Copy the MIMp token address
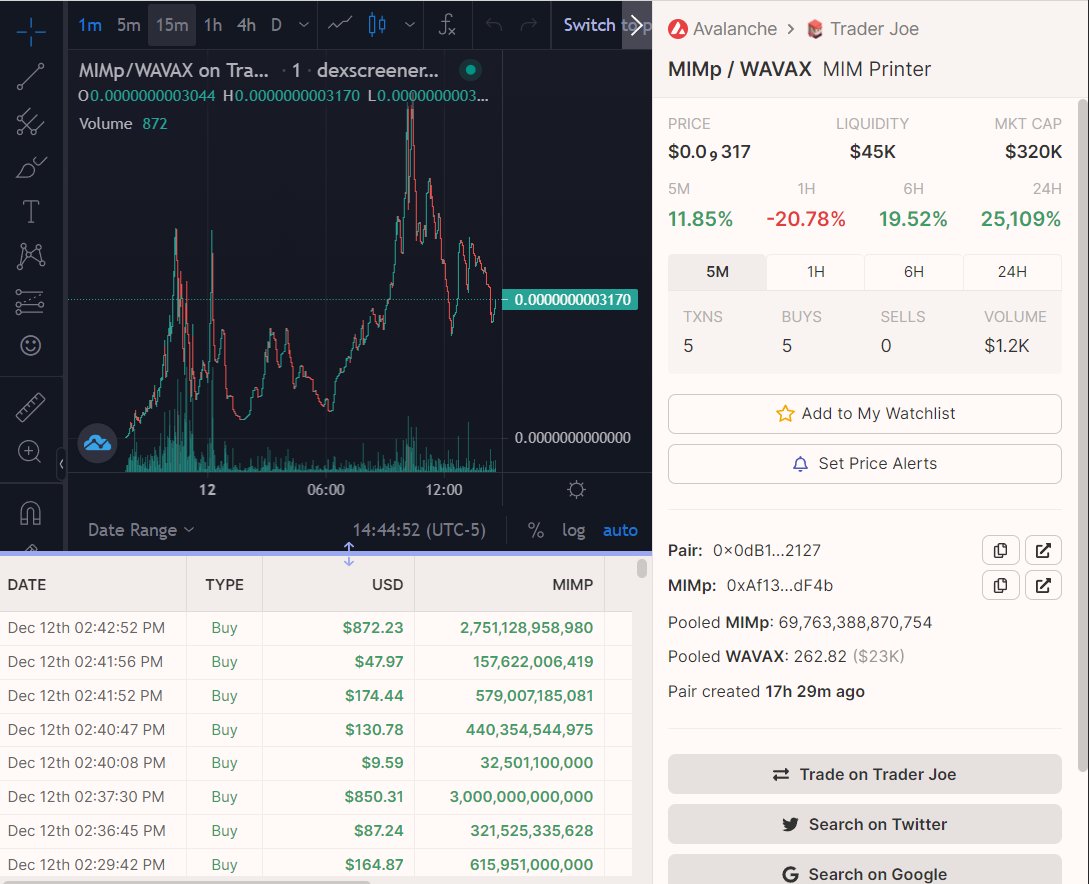 pyautogui.click(x=1000, y=585)
